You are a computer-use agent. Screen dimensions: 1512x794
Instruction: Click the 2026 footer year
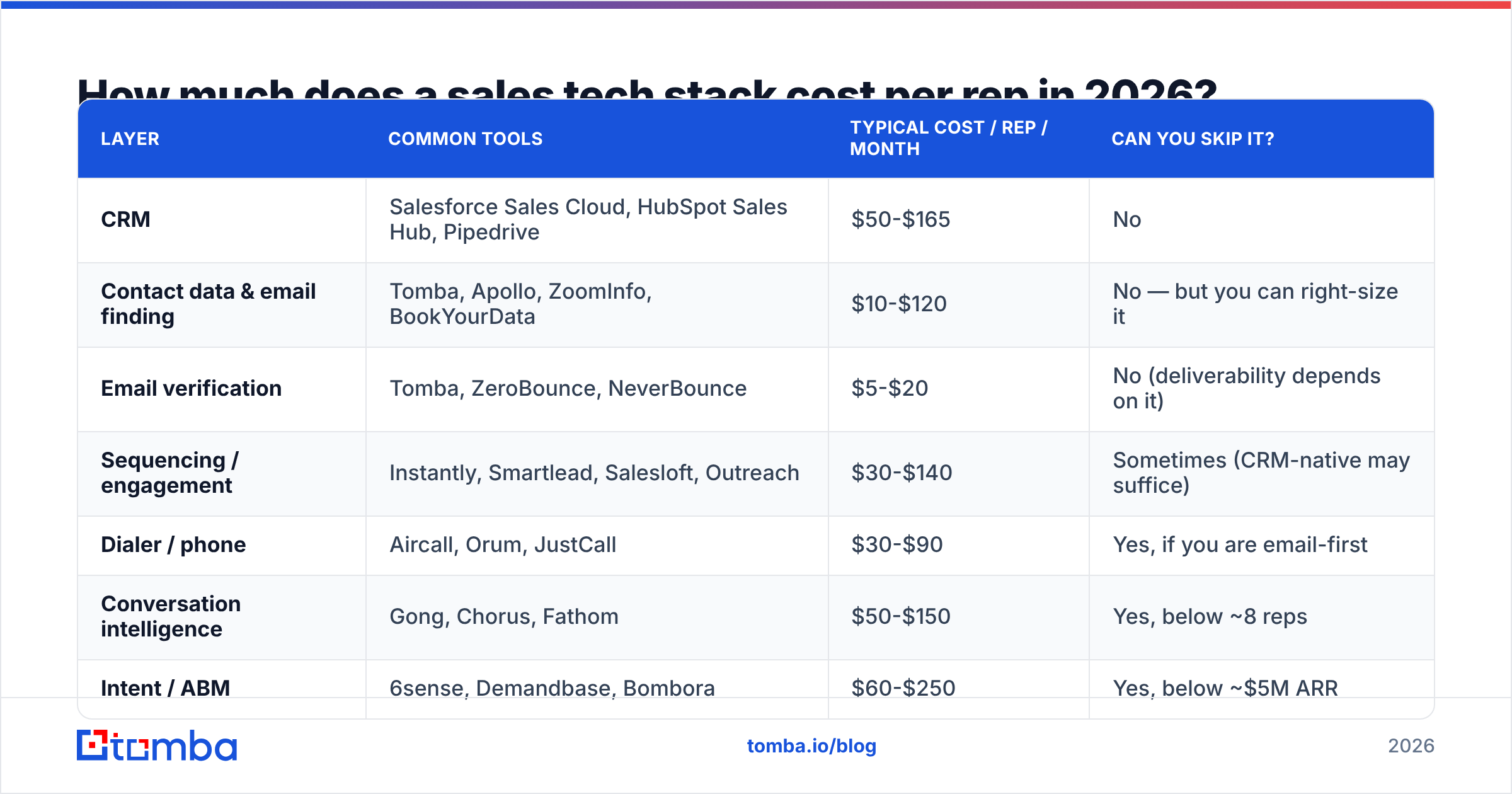1411,746
